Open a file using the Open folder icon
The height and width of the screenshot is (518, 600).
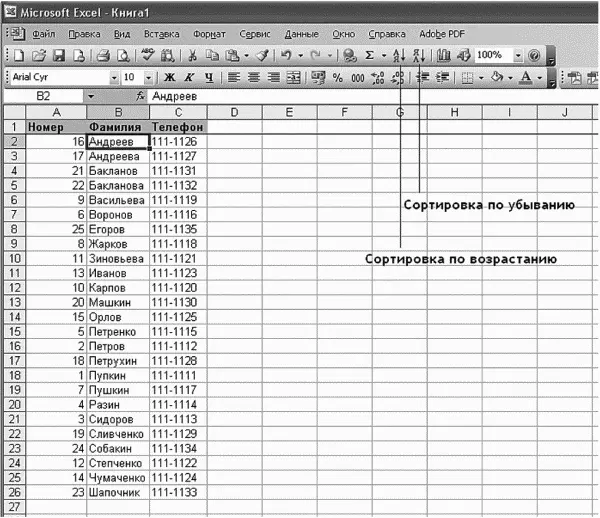(x=39, y=56)
